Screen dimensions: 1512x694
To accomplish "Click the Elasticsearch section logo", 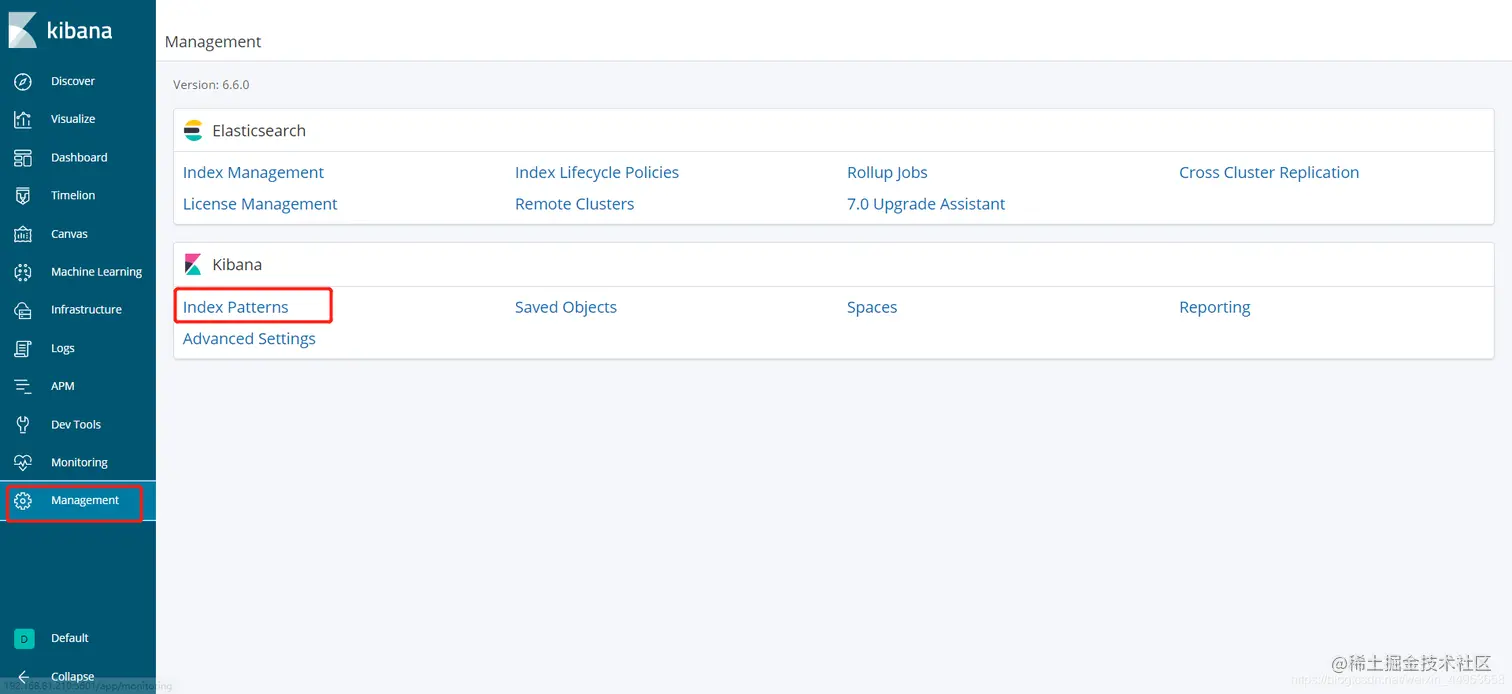I will point(193,131).
